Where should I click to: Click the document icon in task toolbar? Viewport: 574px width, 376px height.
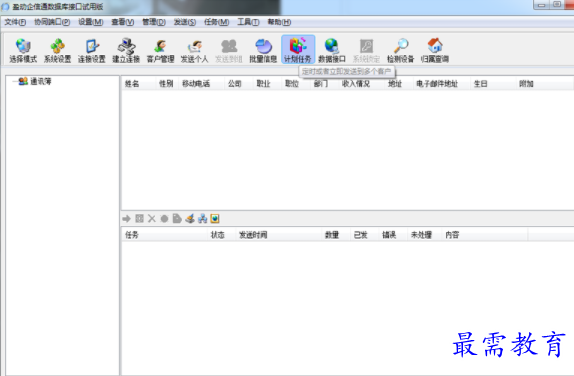177,219
